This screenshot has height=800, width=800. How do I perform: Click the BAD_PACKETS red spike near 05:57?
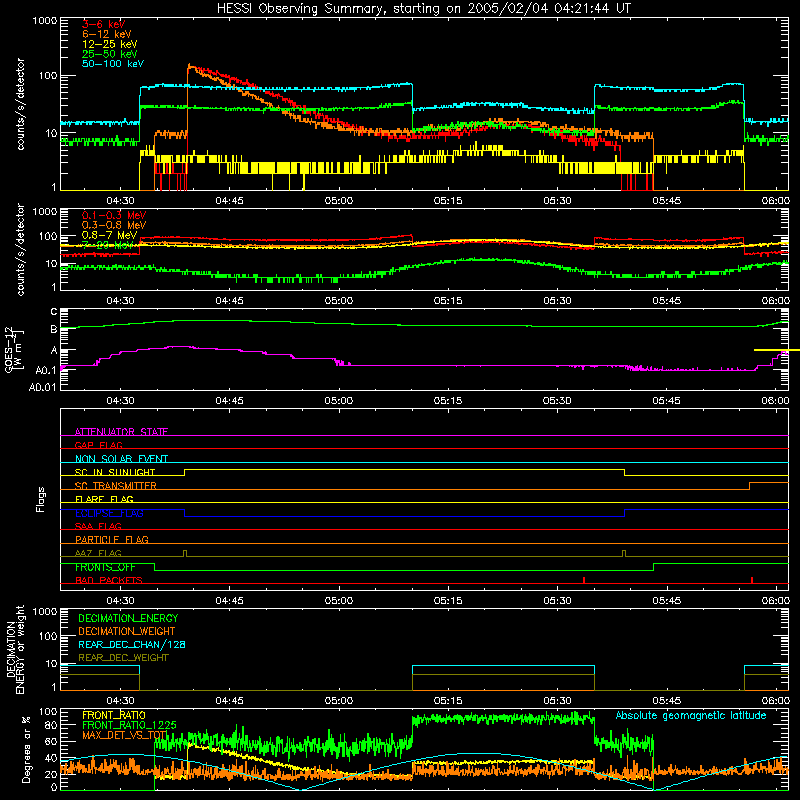coord(752,580)
